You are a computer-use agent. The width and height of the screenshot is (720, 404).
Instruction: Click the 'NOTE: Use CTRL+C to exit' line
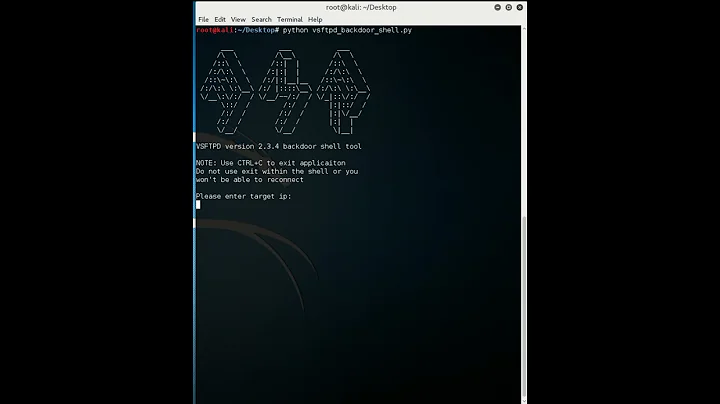click(x=270, y=163)
